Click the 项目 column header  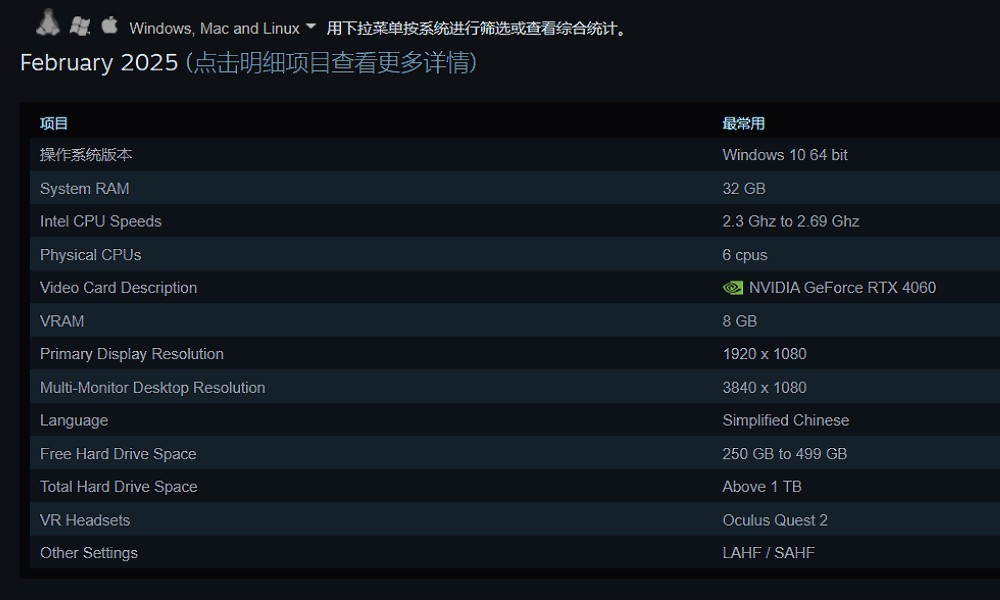pos(49,123)
